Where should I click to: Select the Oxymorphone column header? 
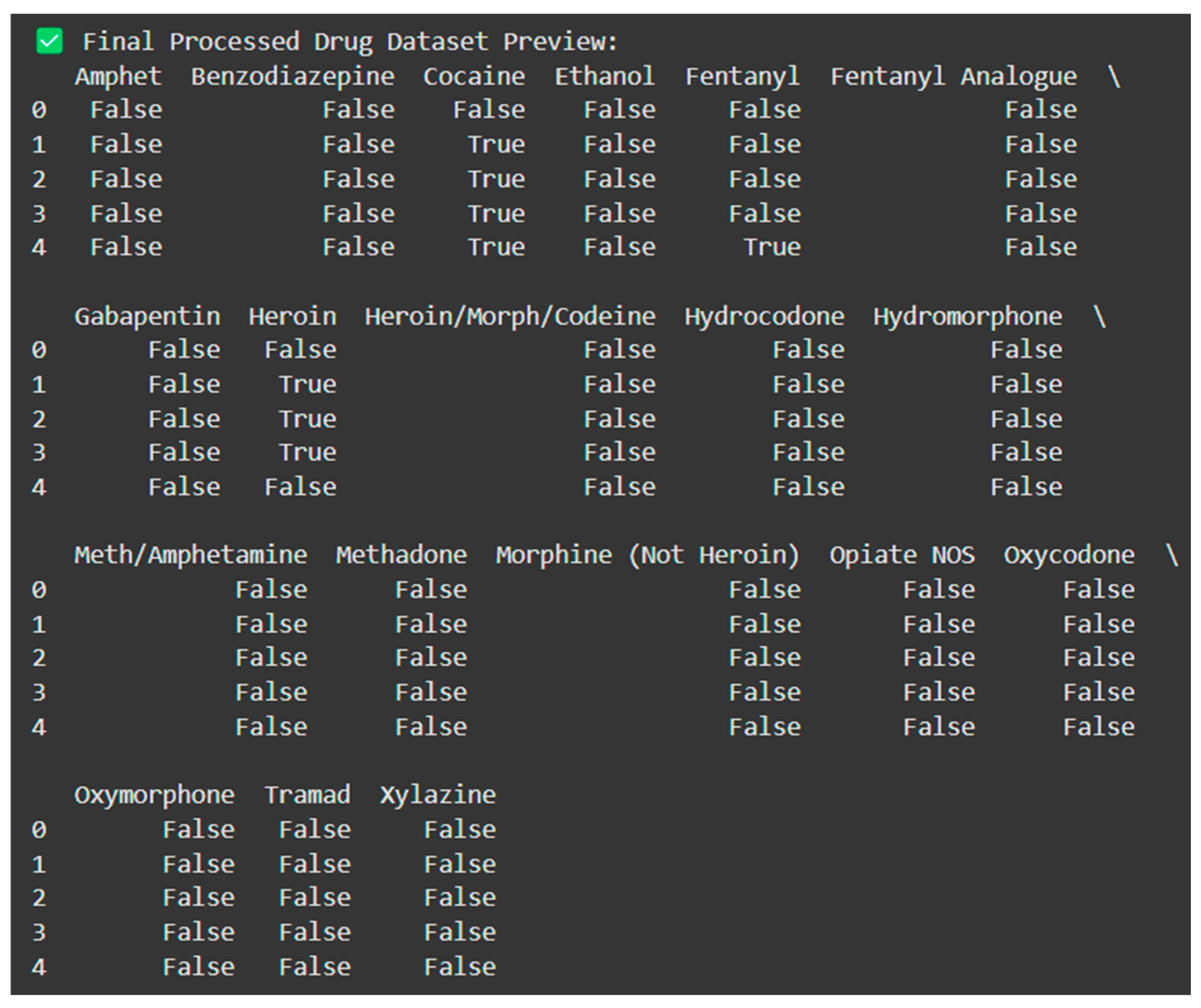click(154, 795)
